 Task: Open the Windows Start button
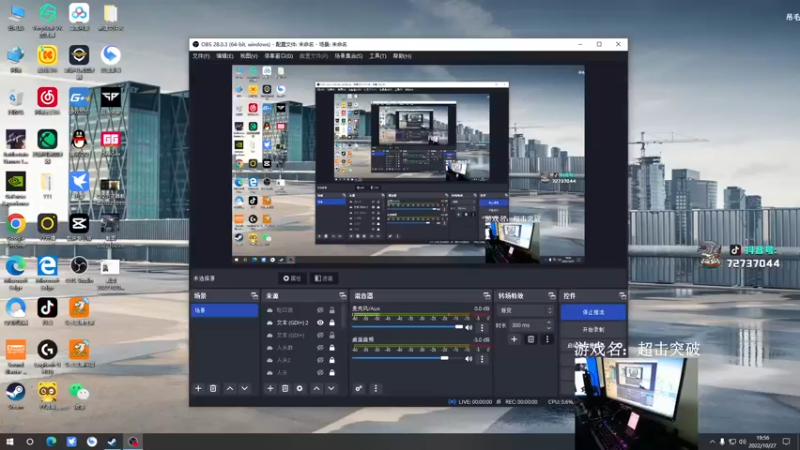pyautogui.click(x=10, y=442)
